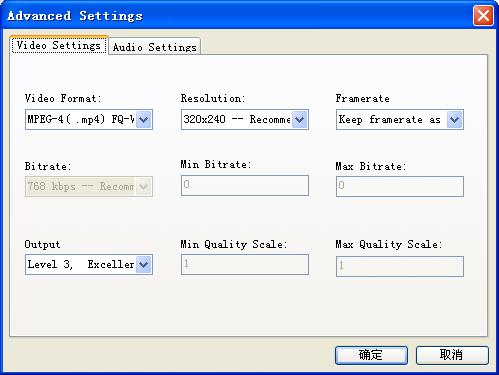Cancel using the 取消 button
The height and width of the screenshot is (375, 499).
pos(452,355)
